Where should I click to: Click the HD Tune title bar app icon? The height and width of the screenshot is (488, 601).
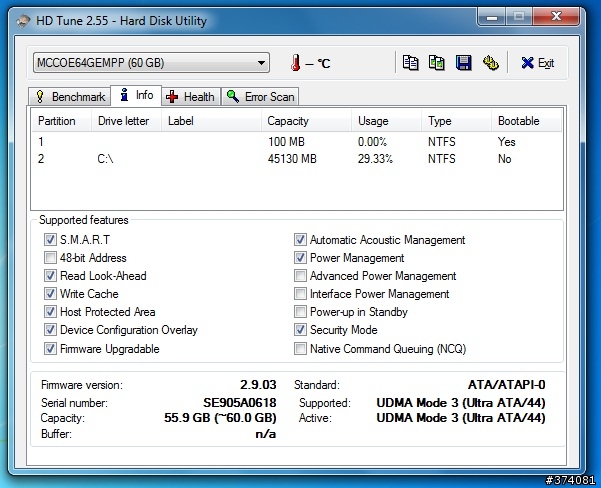coord(23,21)
